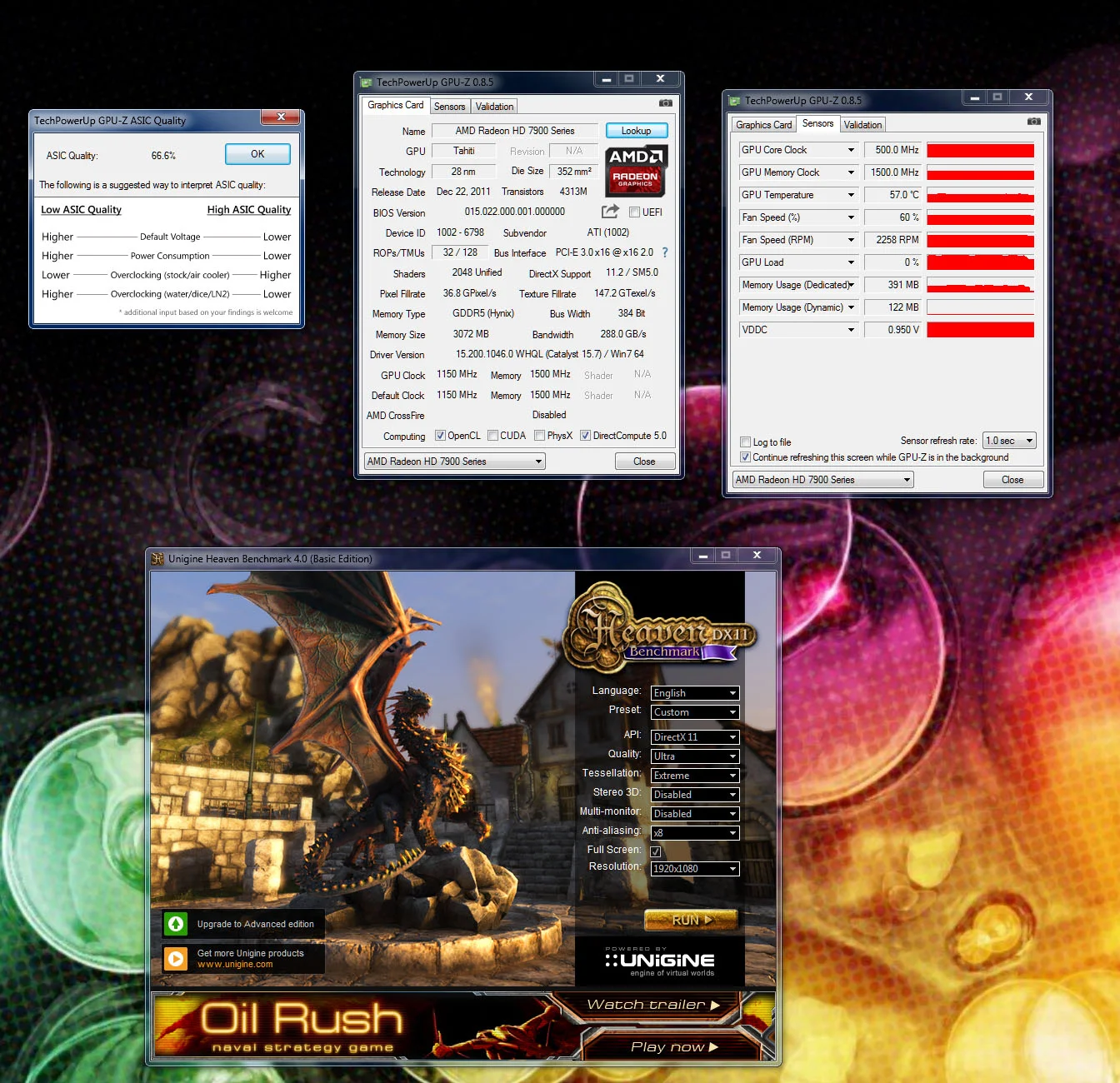Open the Quality dropdown showing Ultra

[695, 756]
